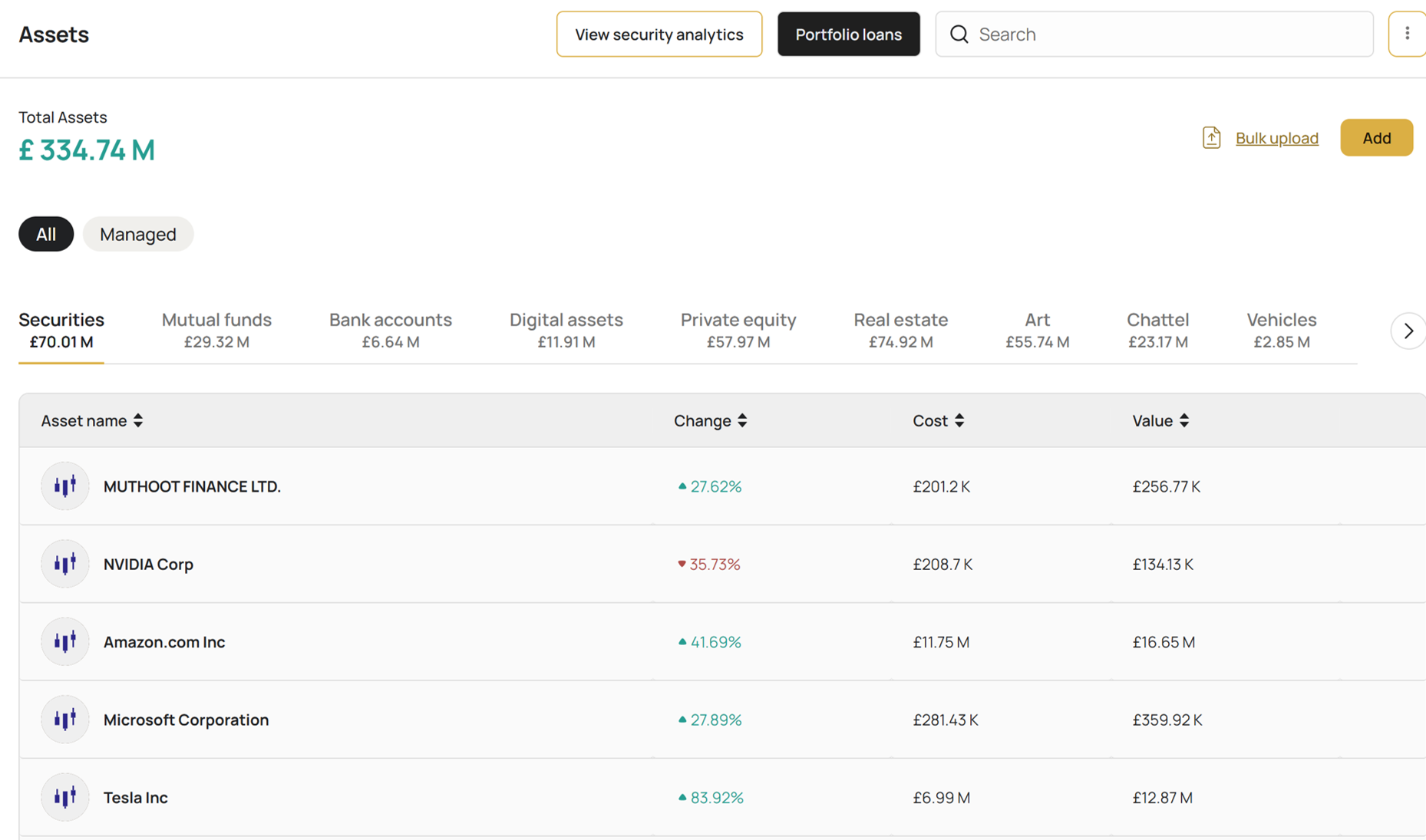Open the Mutual funds tab
The height and width of the screenshot is (840, 1426).
[x=216, y=331]
